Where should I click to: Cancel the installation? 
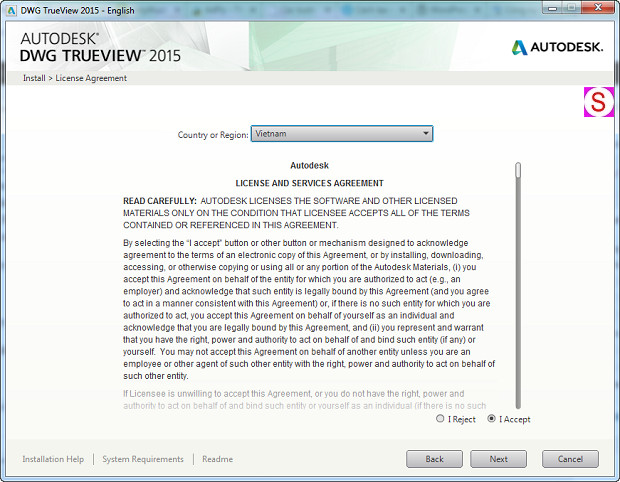[x=570, y=459]
